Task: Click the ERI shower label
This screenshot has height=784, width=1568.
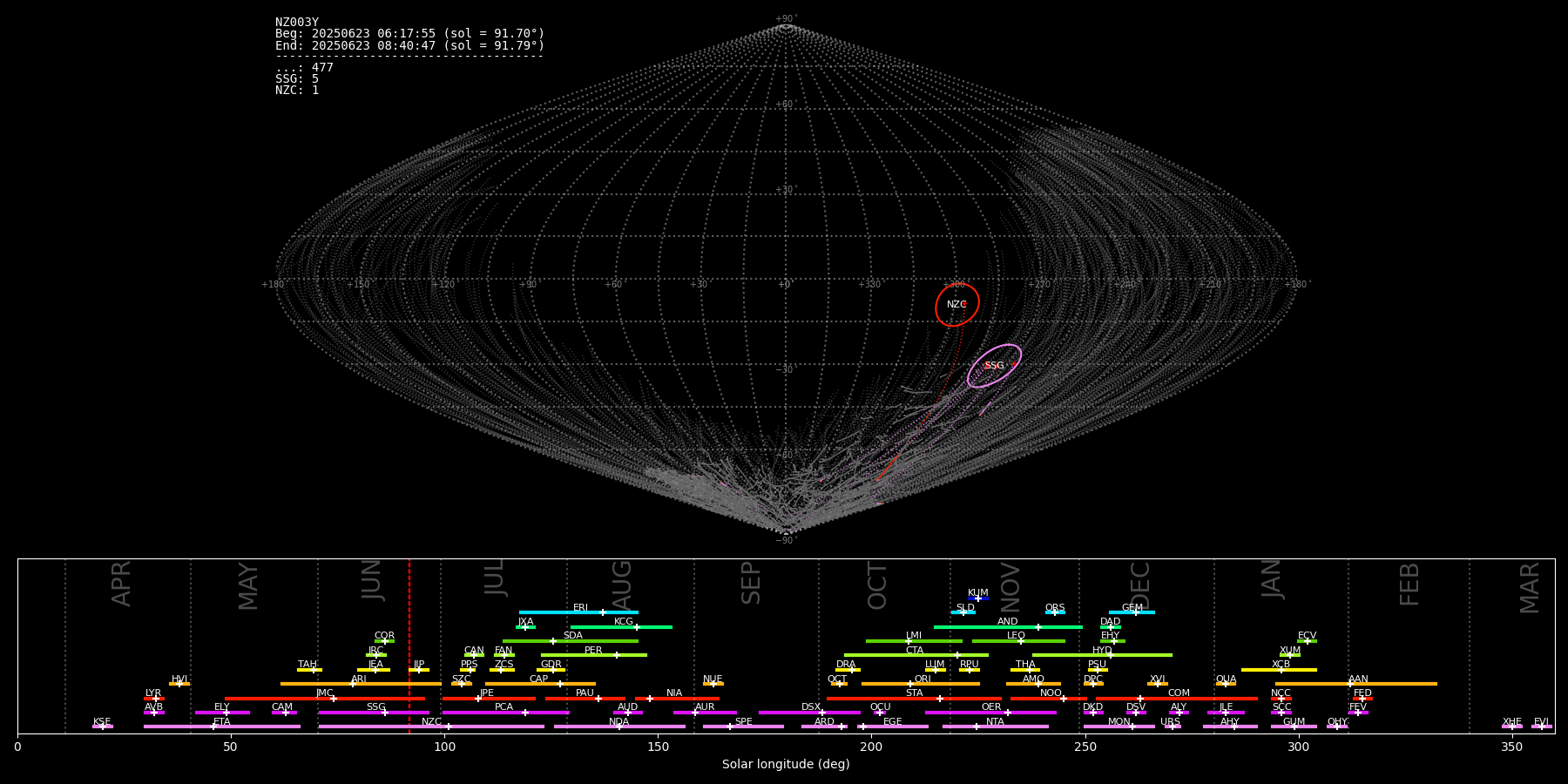Action: click(x=580, y=608)
